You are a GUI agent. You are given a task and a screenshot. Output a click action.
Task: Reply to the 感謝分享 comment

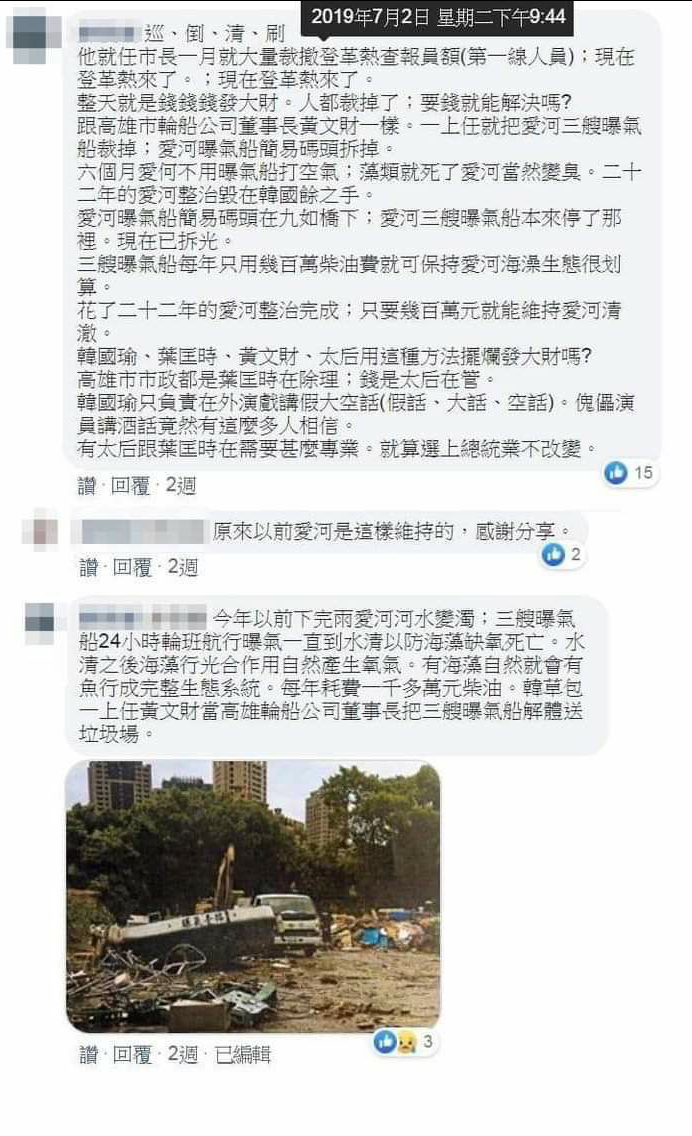click(x=132, y=567)
